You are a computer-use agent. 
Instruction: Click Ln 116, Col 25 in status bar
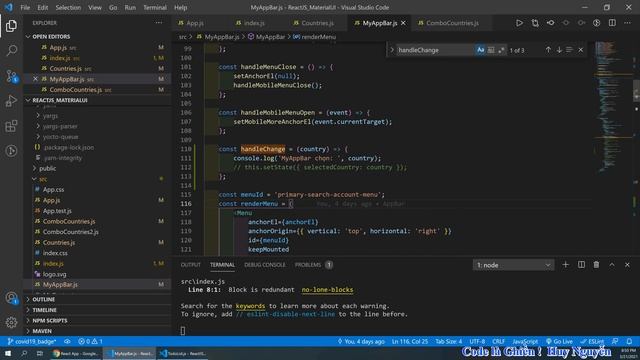[410, 341]
